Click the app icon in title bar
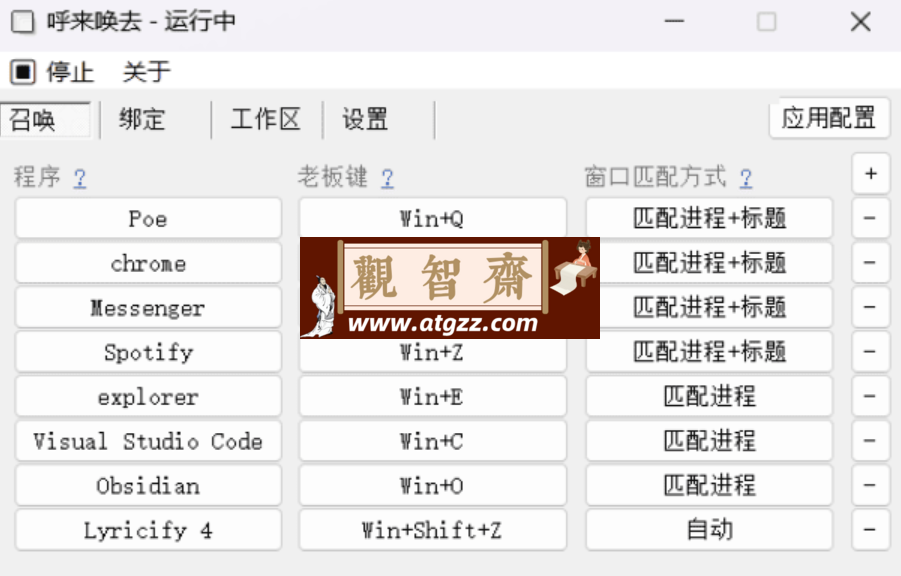This screenshot has height=576, width=901. pyautogui.click(x=22, y=22)
